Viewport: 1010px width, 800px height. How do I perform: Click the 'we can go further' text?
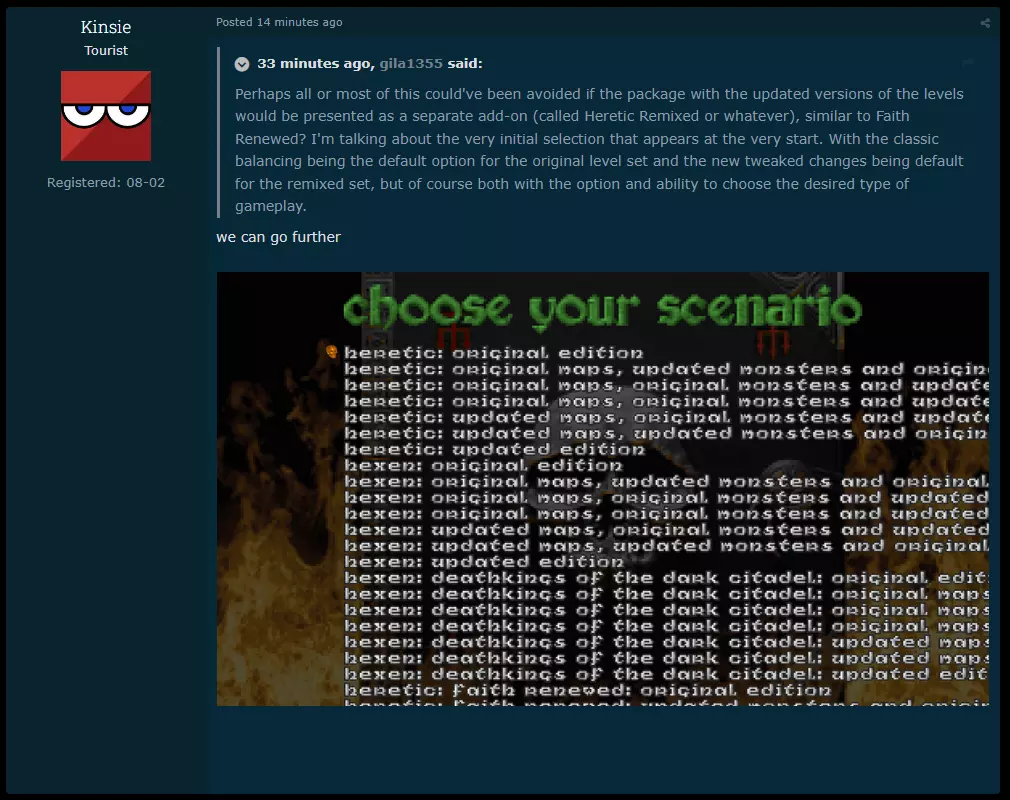coord(278,237)
